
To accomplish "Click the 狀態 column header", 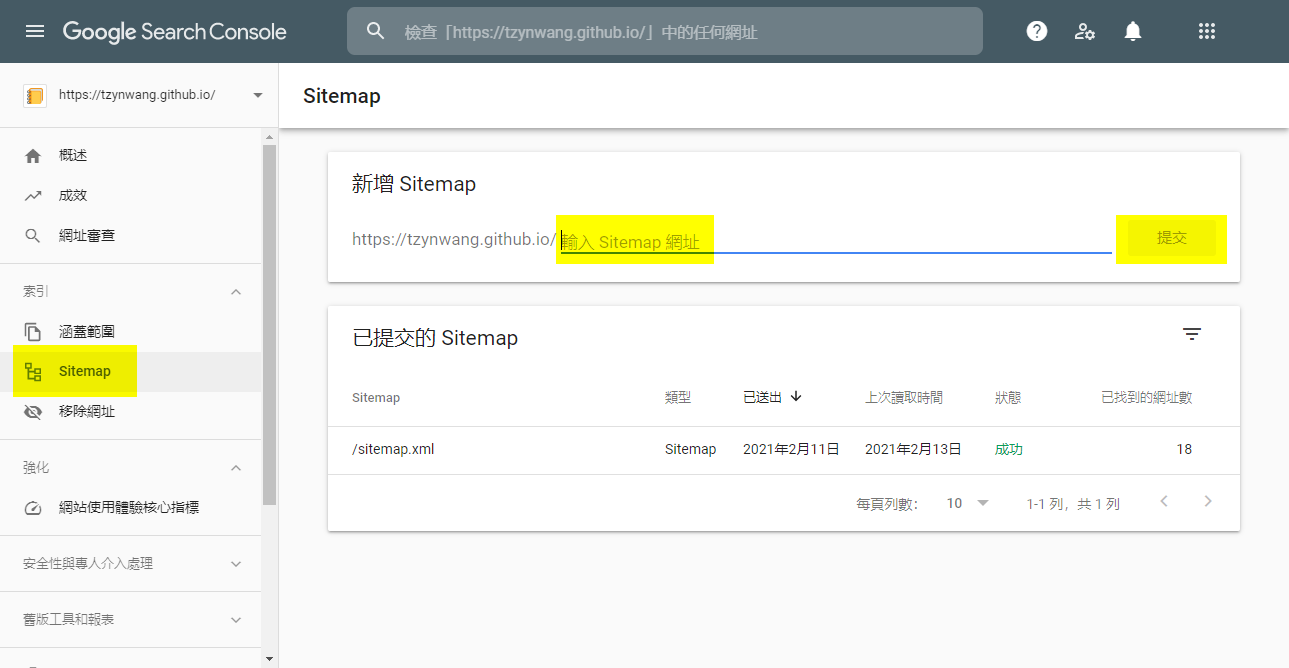I will tap(1008, 397).
